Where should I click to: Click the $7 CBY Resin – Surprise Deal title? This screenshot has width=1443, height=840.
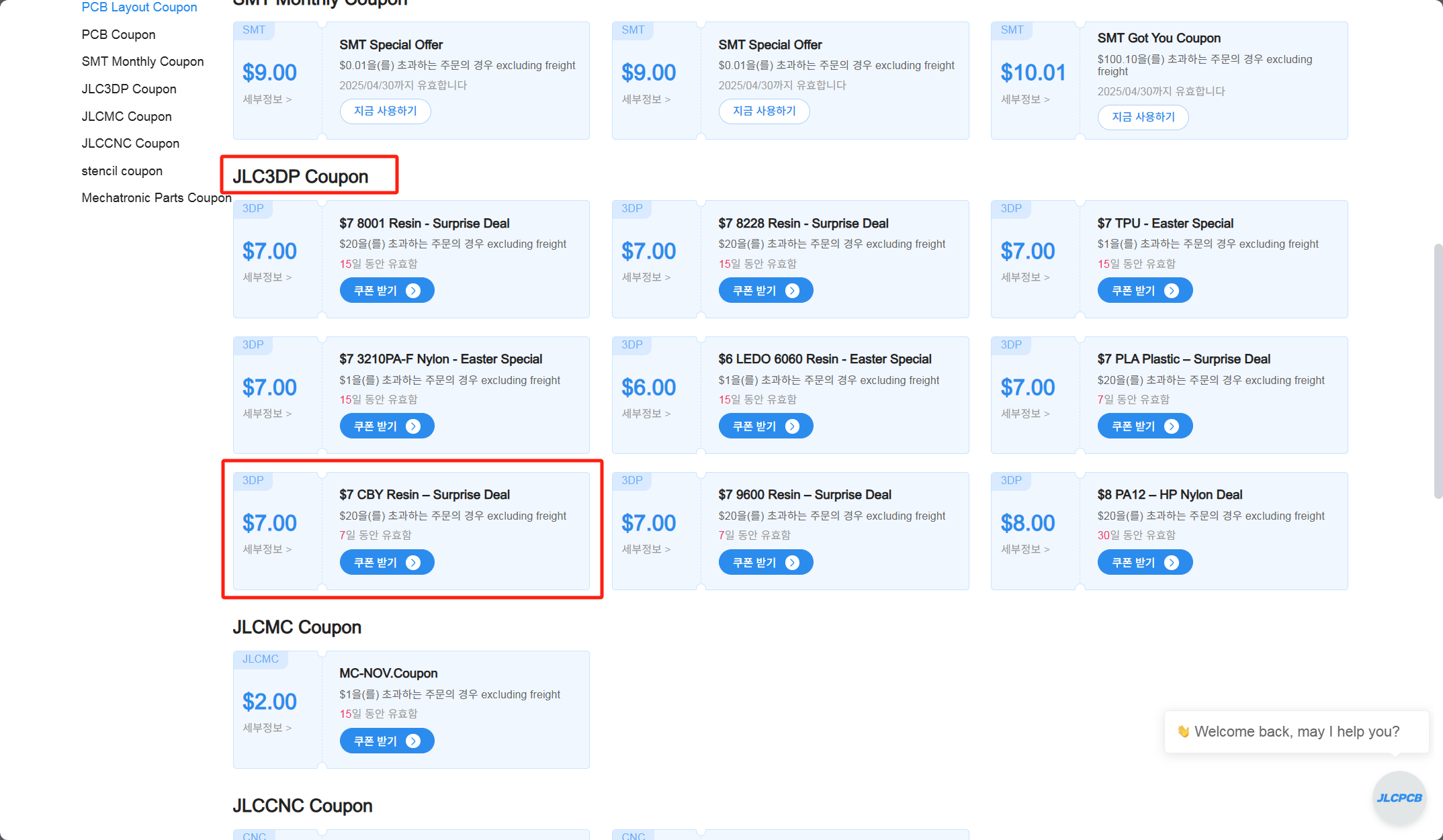(x=425, y=495)
